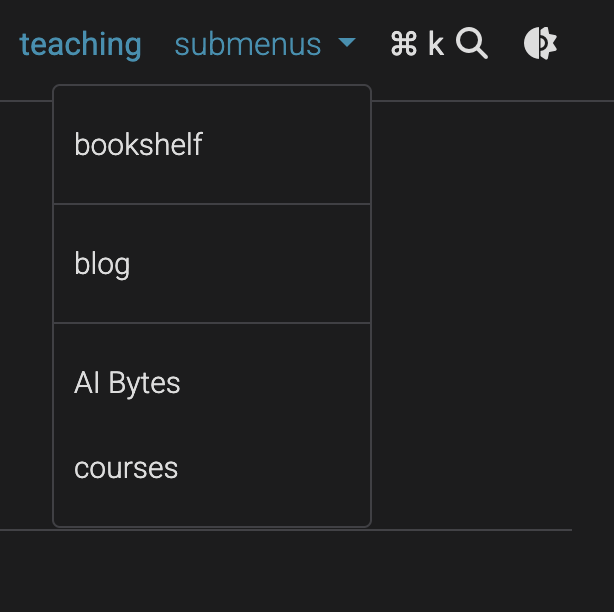Go to courses in the dropdown

(x=126, y=468)
